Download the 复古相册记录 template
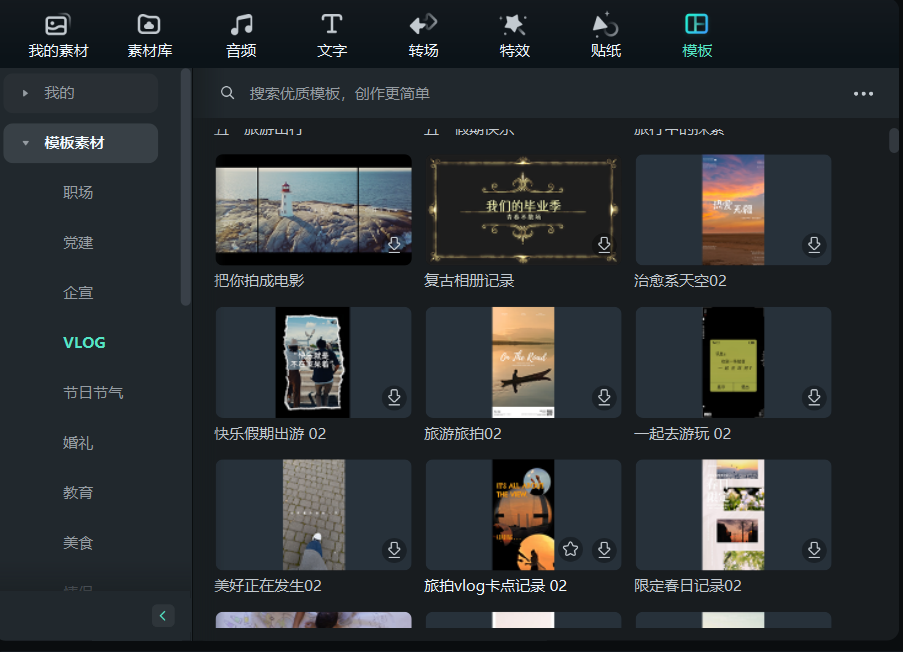903x652 pixels. 604,244
